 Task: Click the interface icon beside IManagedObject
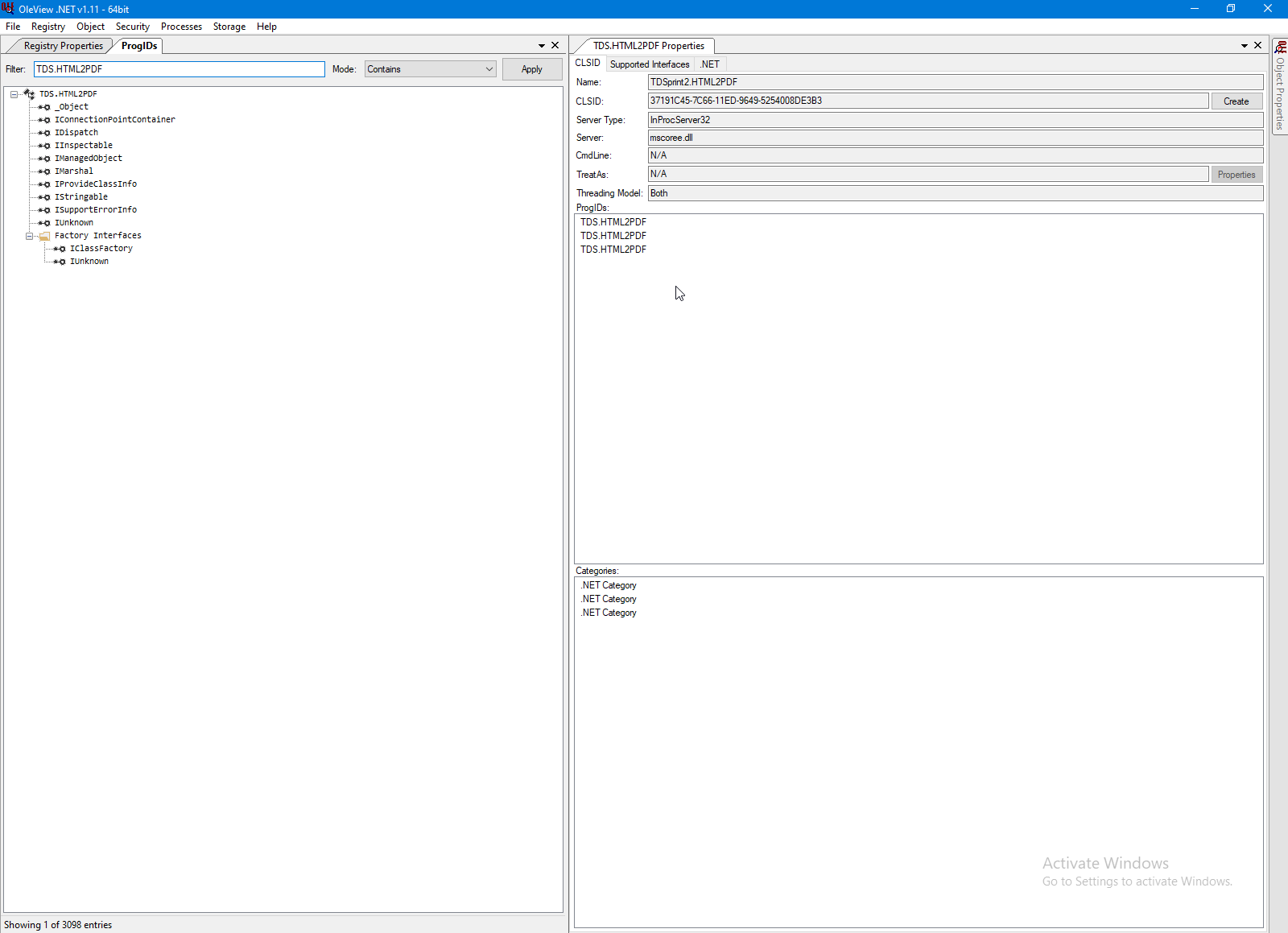pos(45,159)
